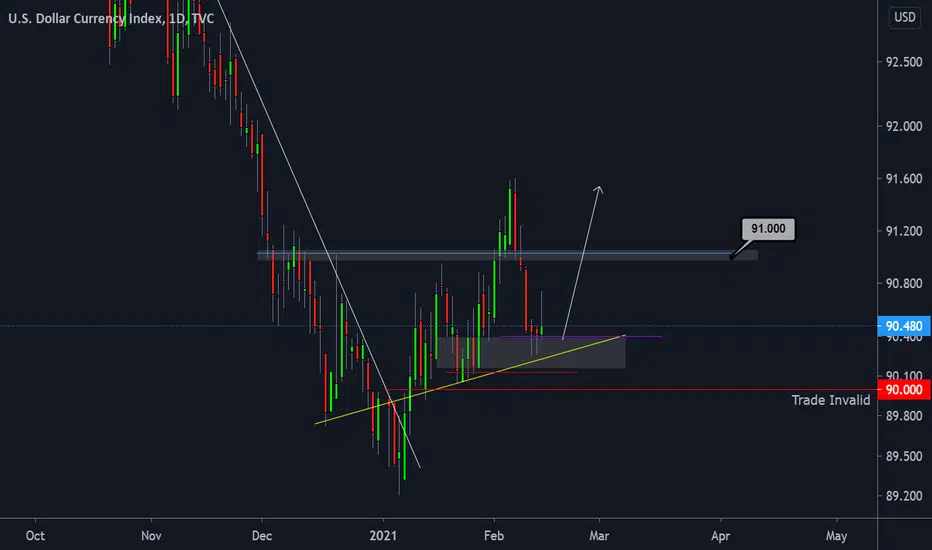Click the 89.500 price axis label
932x550 pixels.
pyautogui.click(x=903, y=456)
